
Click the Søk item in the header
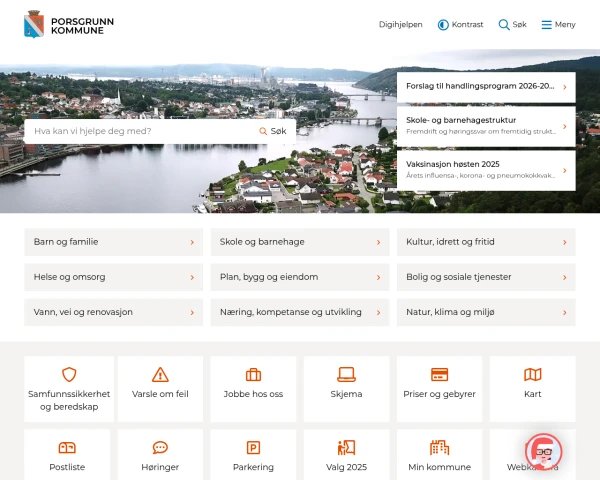click(x=512, y=24)
